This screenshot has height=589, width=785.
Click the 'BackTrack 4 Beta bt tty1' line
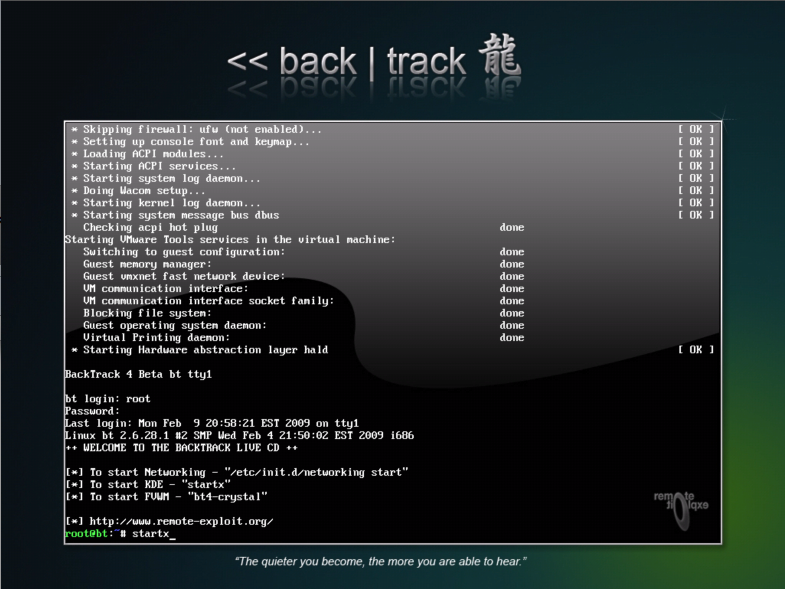(139, 375)
